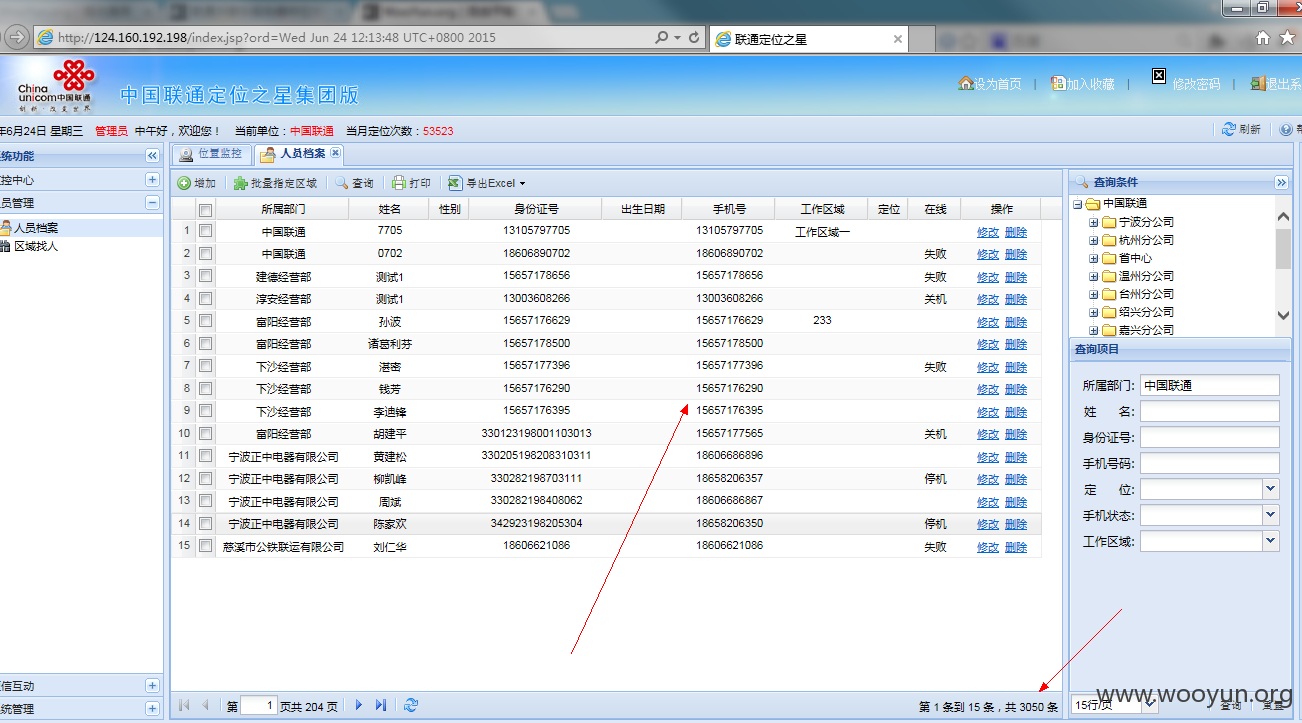Toggle the select-all header checkbox
The height and width of the screenshot is (723, 1302).
click(205, 210)
